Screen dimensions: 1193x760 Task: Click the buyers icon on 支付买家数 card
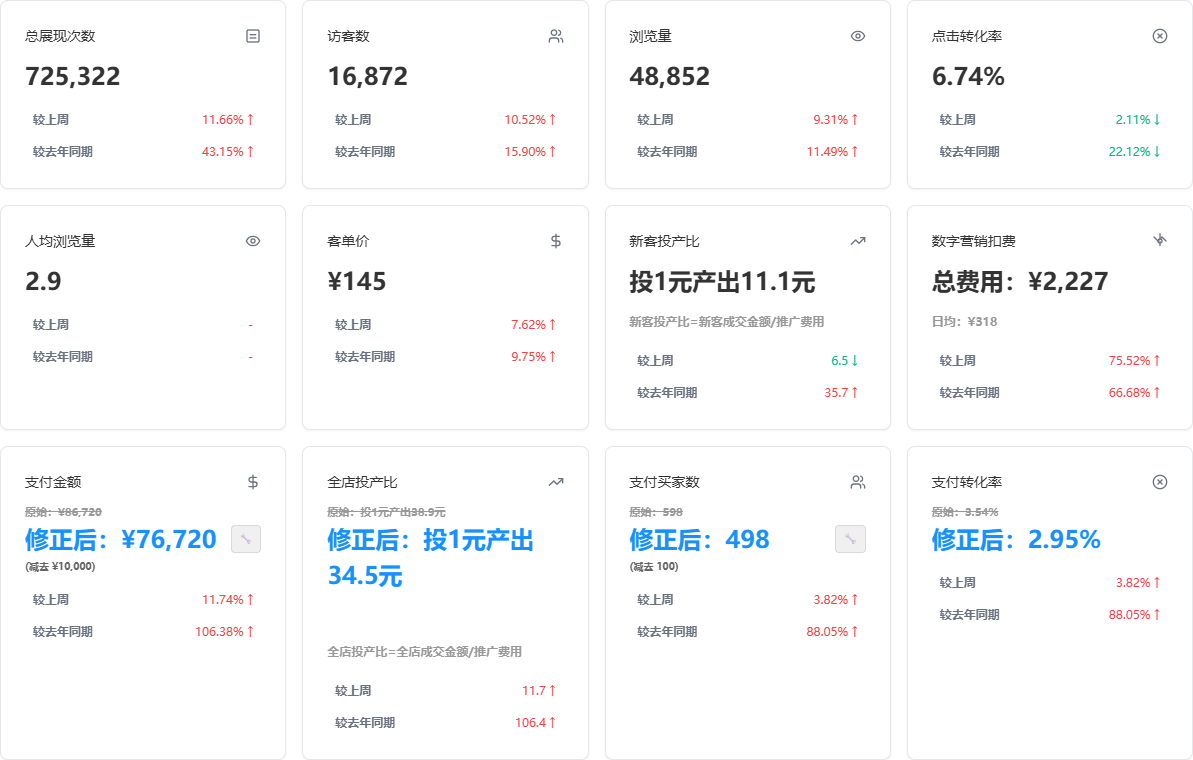[857, 481]
